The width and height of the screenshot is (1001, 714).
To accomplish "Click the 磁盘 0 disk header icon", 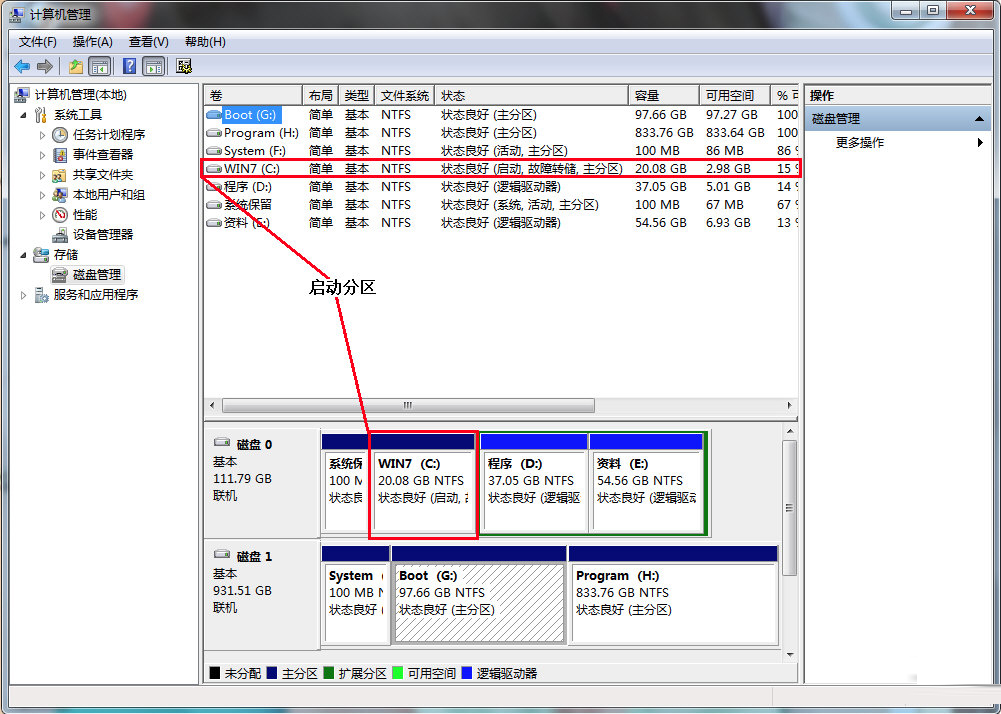I will 222,444.
